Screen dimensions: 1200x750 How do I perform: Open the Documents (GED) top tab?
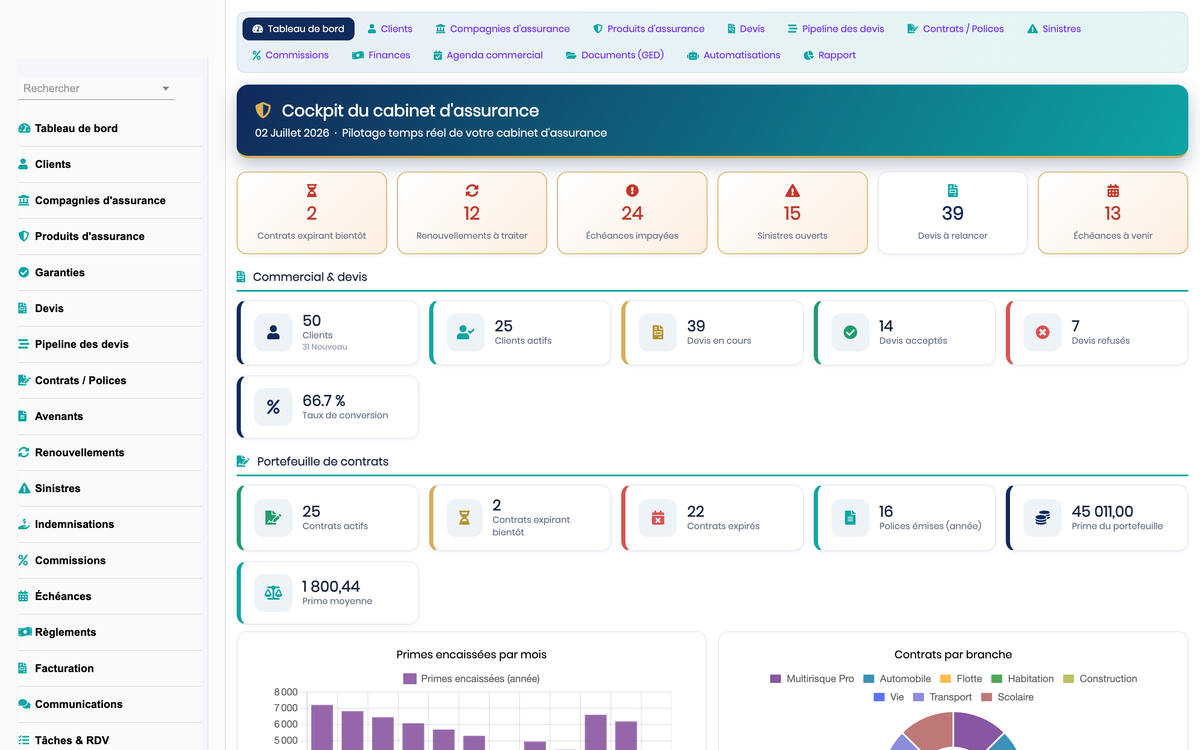pyautogui.click(x=615, y=55)
